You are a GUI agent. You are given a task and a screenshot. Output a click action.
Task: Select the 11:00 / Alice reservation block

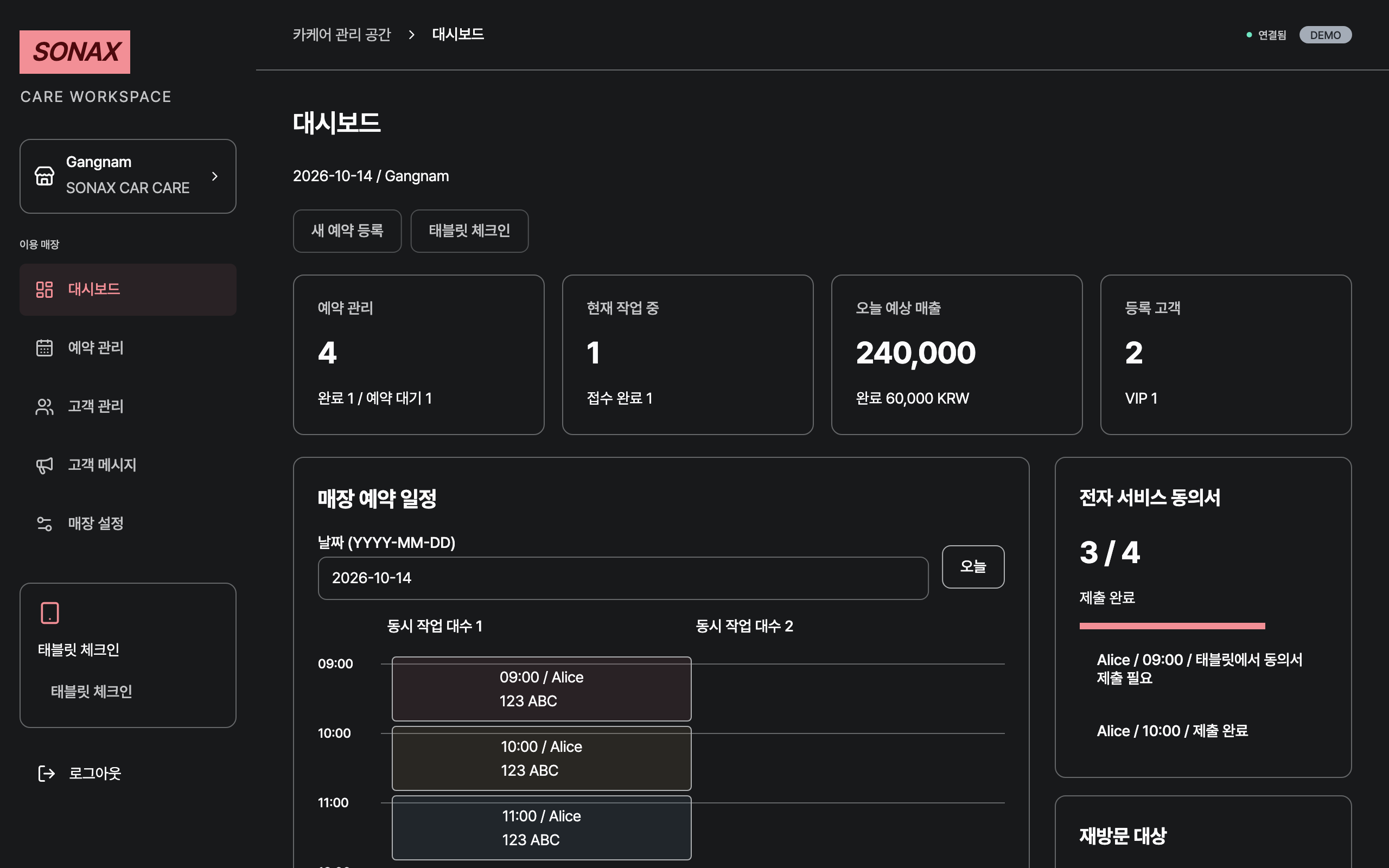pyautogui.click(x=542, y=828)
